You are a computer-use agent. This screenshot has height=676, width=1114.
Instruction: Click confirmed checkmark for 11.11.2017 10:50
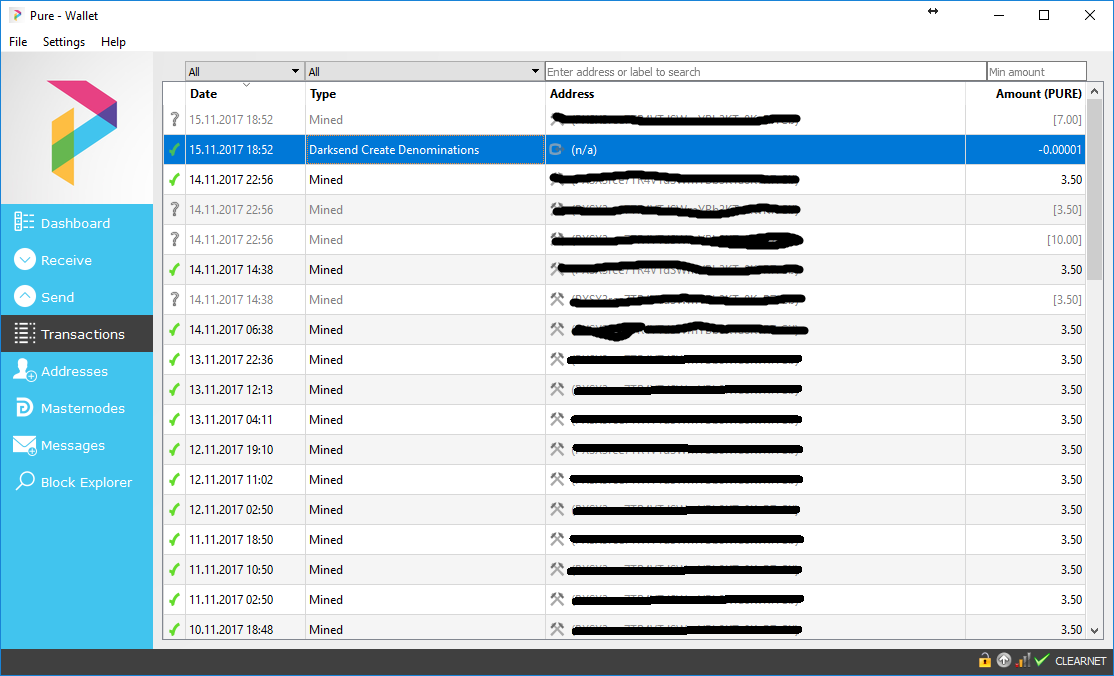(174, 569)
